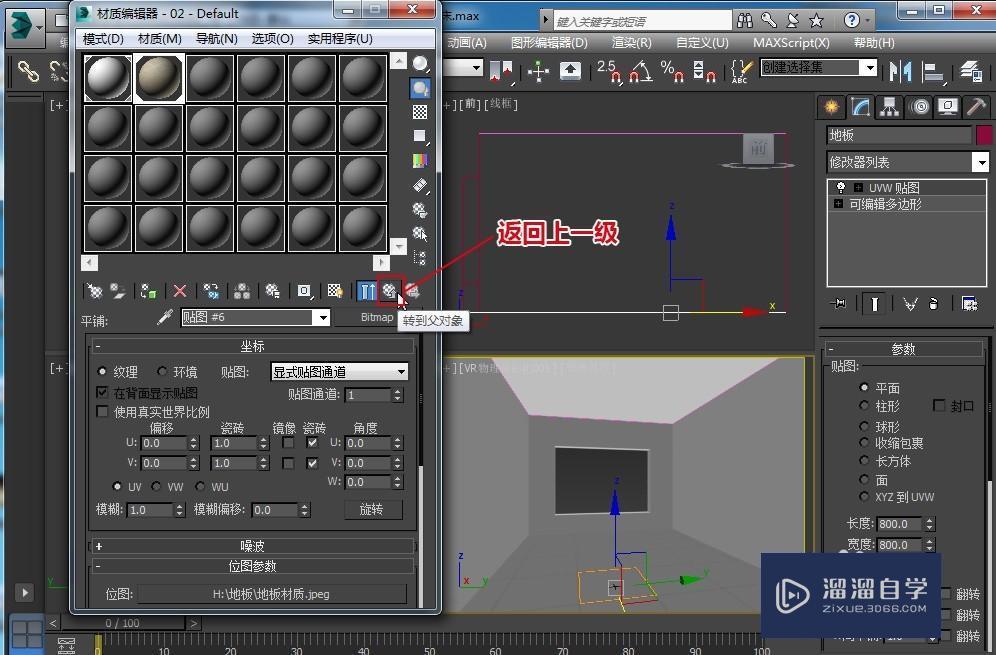
Task: Click Assign Material to Selection icon
Action: pos(148,291)
